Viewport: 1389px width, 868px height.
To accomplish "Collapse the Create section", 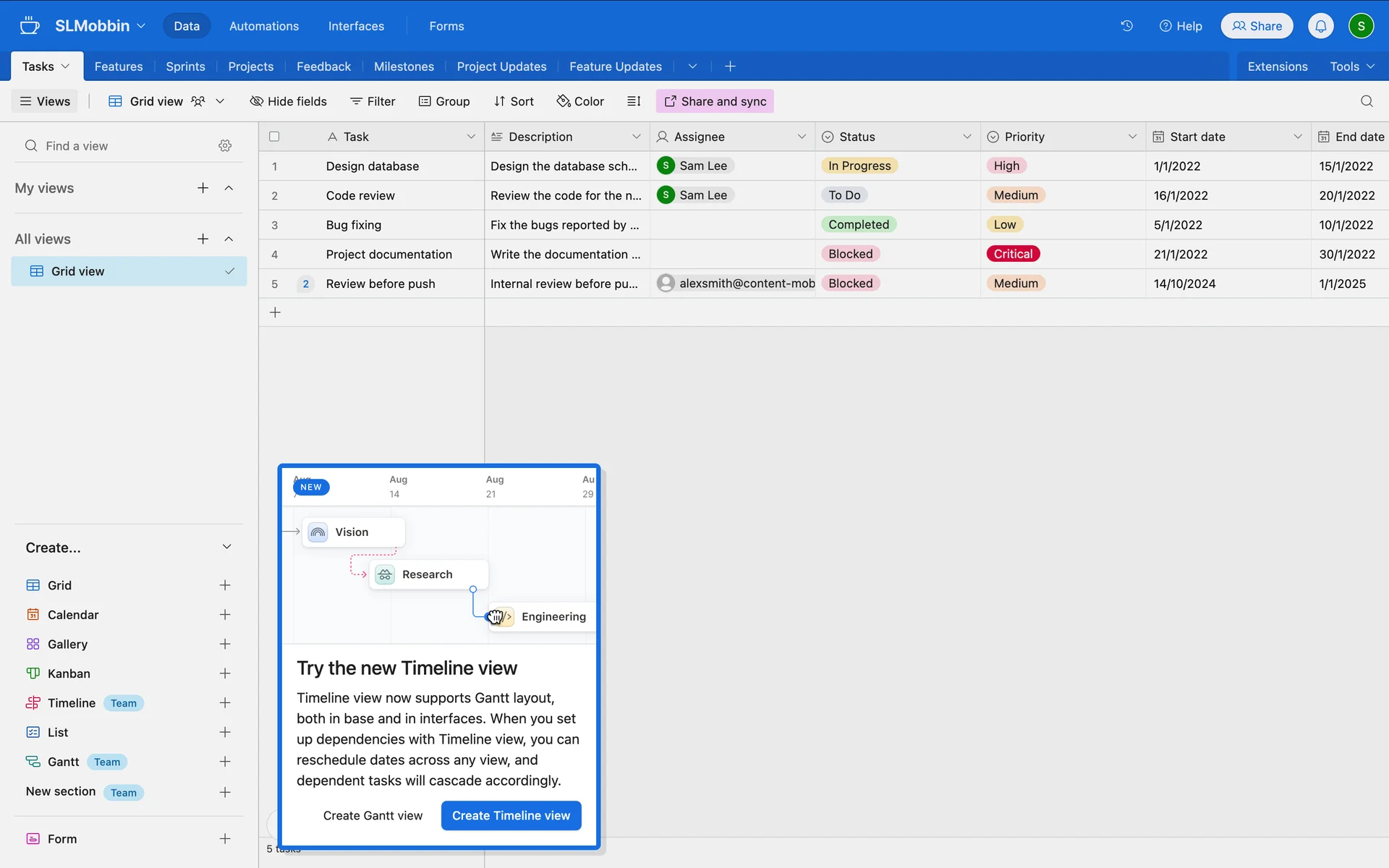I will [226, 547].
